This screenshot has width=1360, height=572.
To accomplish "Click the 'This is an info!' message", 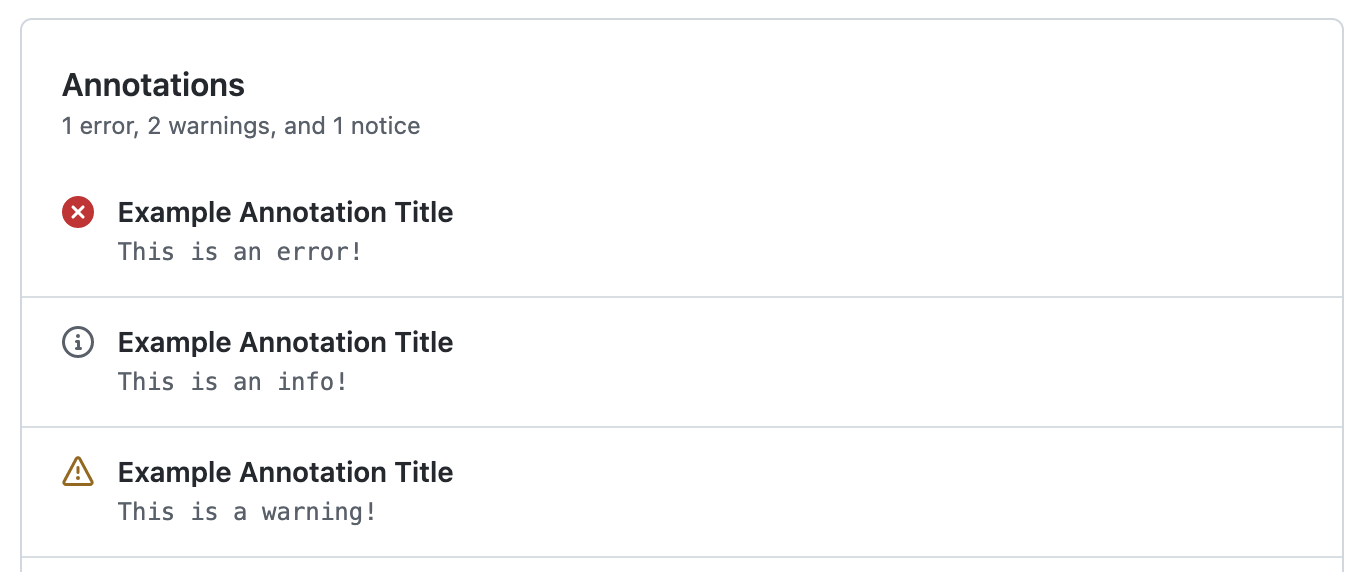I will (232, 381).
